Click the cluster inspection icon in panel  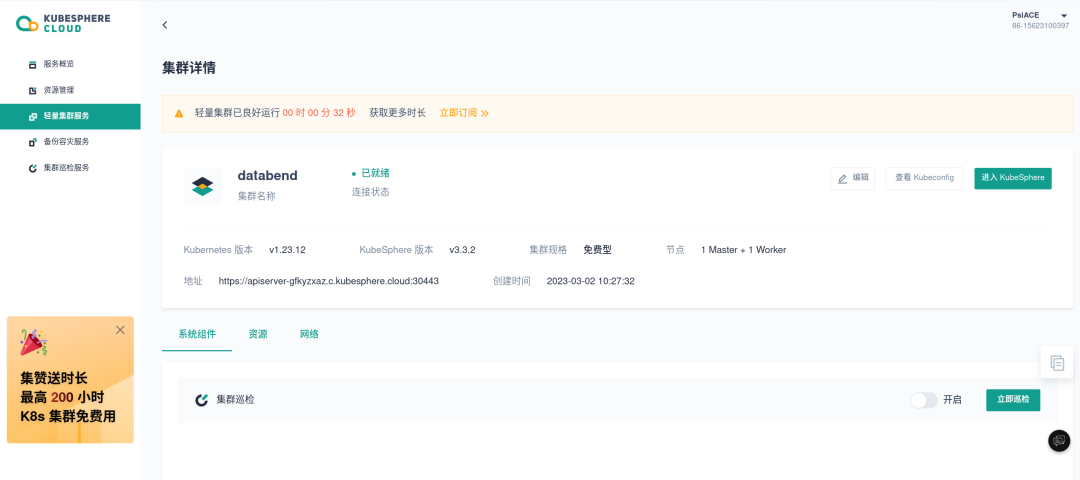[x=202, y=400]
